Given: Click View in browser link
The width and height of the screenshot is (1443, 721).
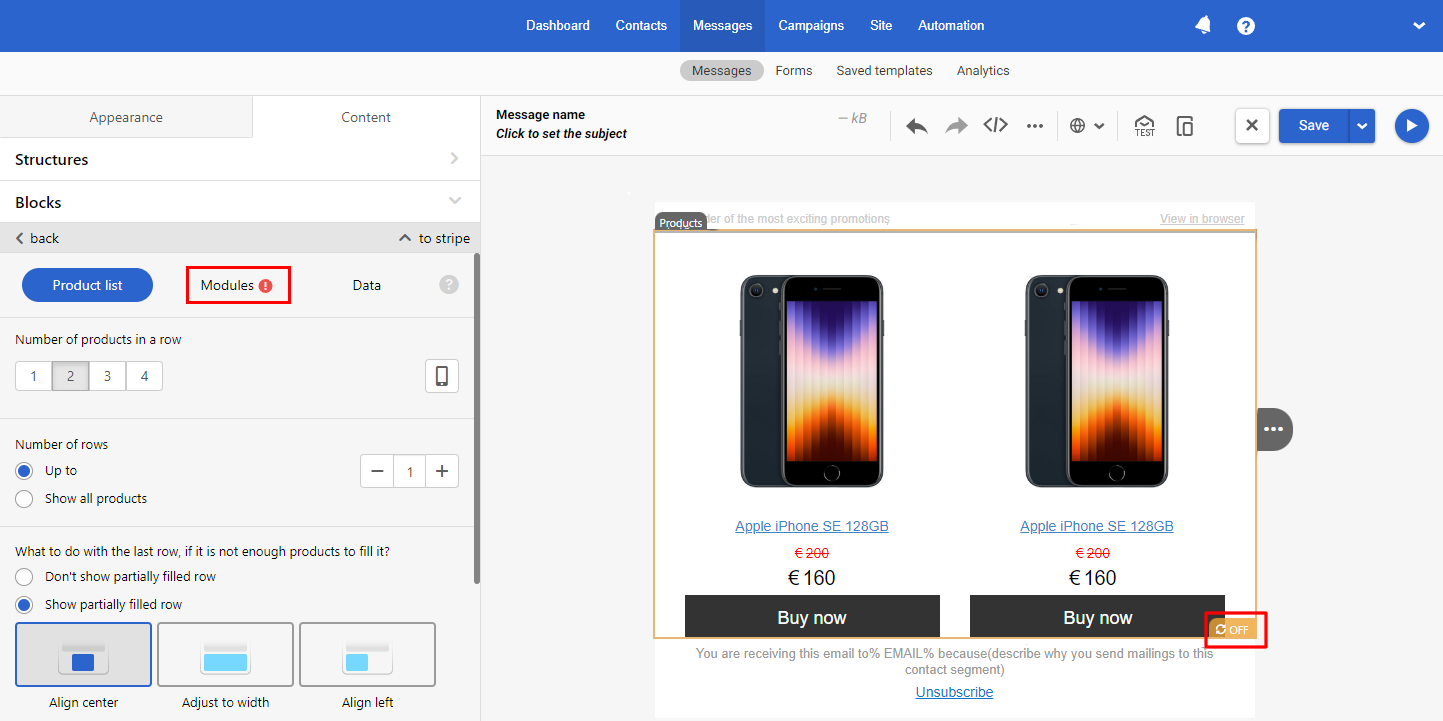Looking at the screenshot, I should pos(1202,219).
